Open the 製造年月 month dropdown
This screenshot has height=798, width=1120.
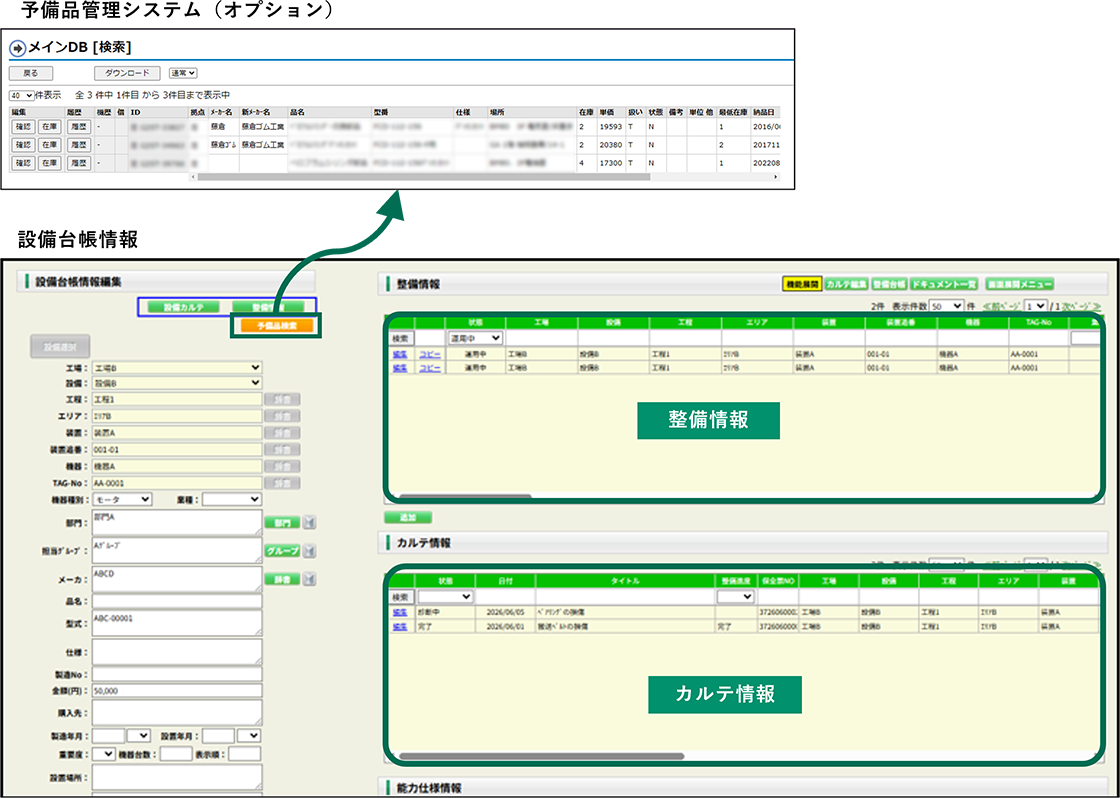click(x=139, y=735)
